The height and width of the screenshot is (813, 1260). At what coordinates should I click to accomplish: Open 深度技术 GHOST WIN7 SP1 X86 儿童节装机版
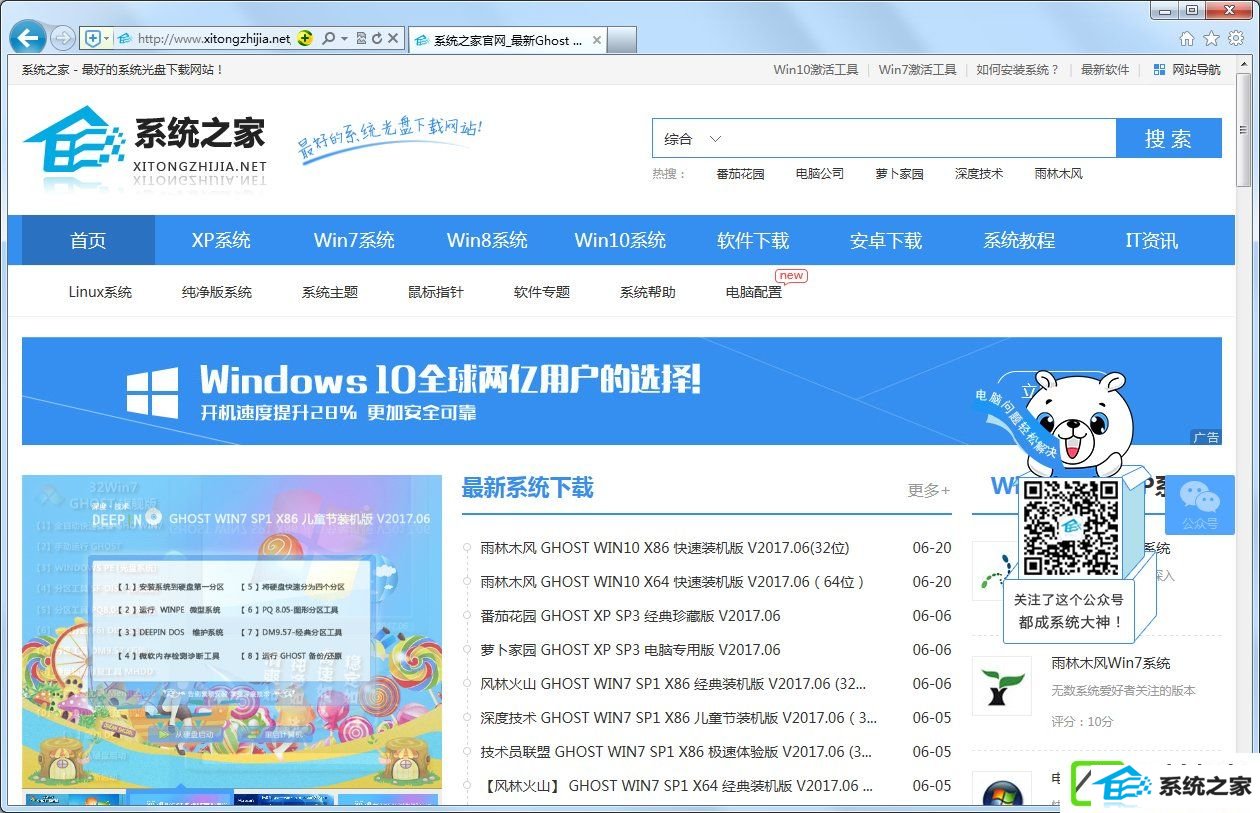coord(678,718)
